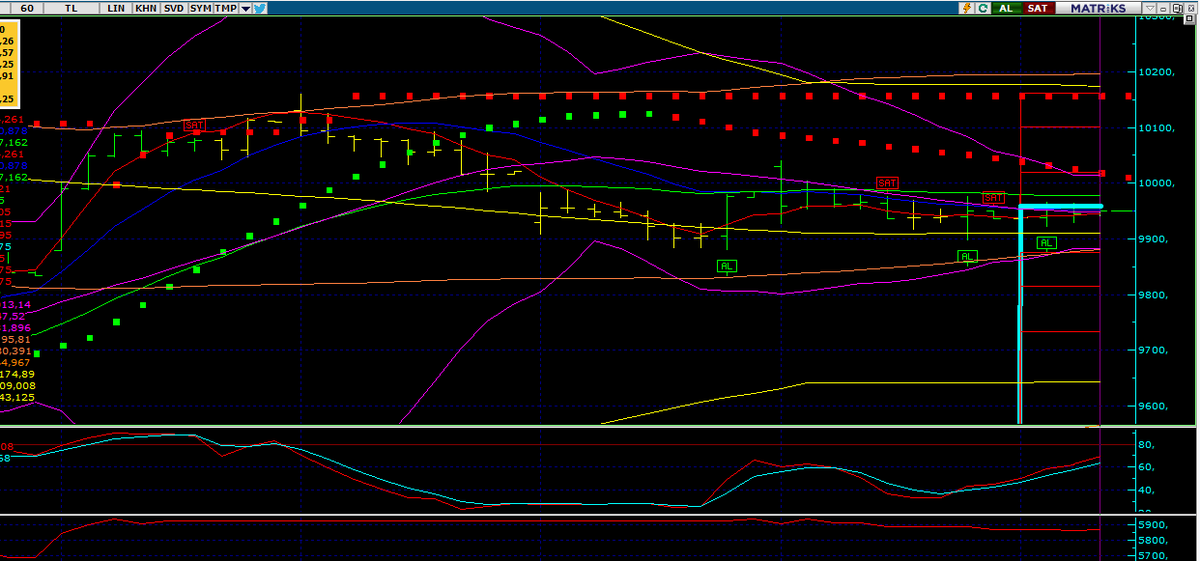This screenshot has width=1200, height=561.
Task: Click the green refresh C icon
Action: (x=983, y=8)
